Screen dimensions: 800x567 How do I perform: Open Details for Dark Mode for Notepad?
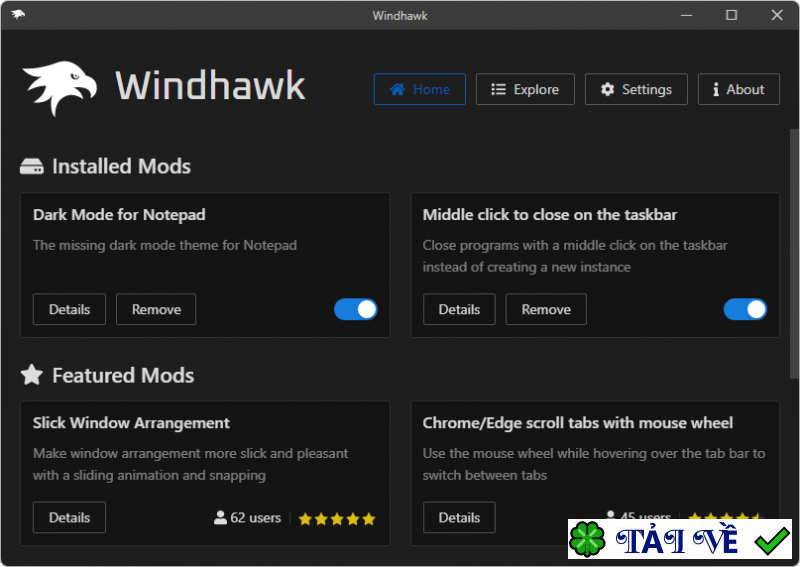tap(69, 309)
